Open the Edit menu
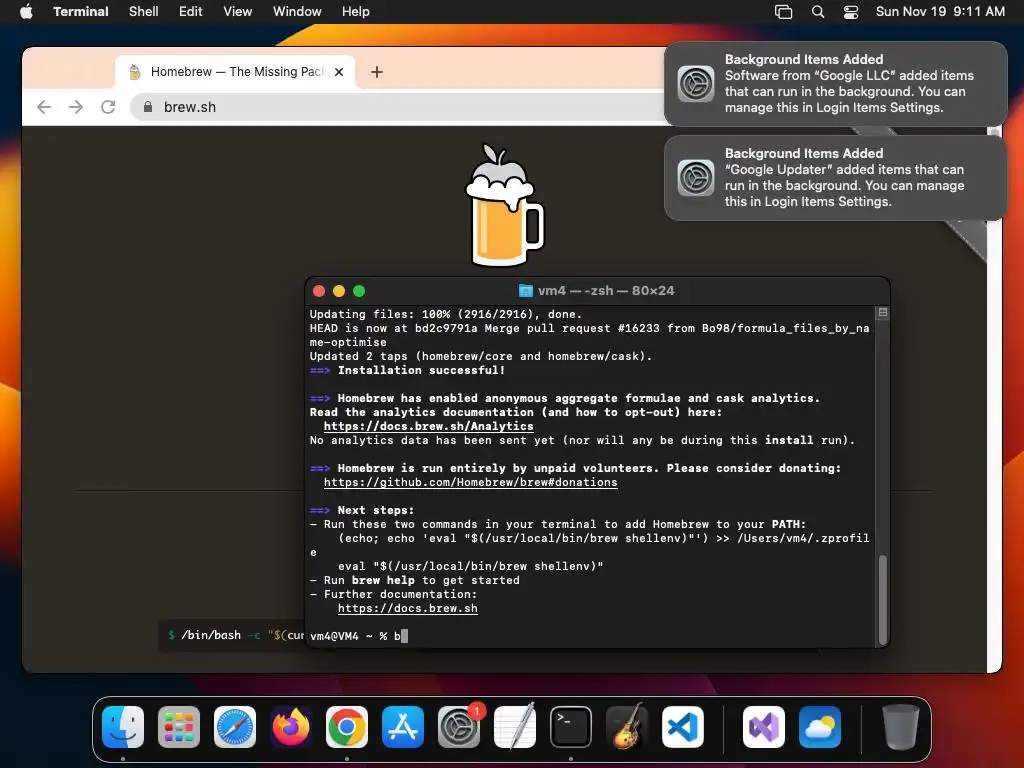 tap(191, 11)
